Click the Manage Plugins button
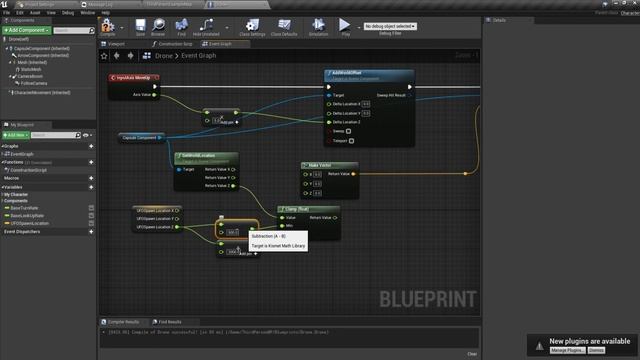 (567, 351)
